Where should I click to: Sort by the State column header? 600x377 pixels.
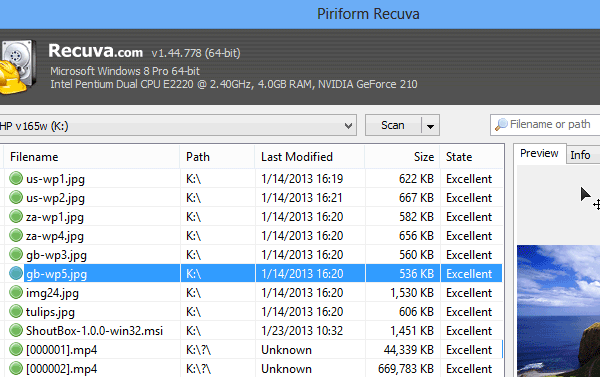pos(471,157)
